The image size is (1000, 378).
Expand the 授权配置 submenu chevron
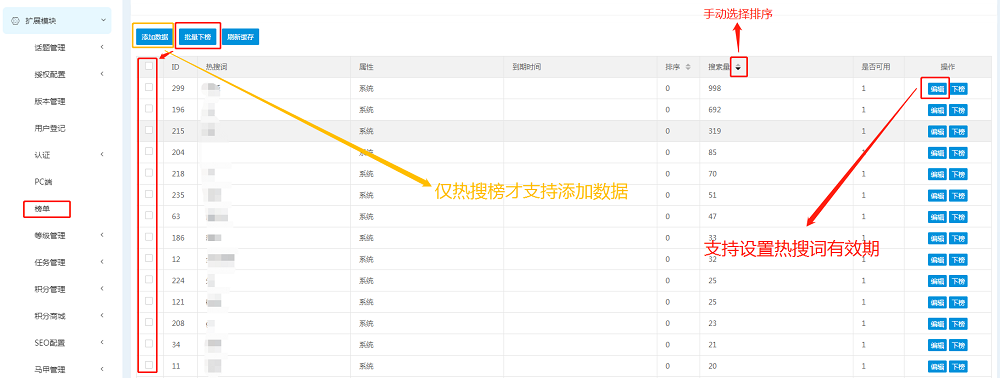[102, 74]
